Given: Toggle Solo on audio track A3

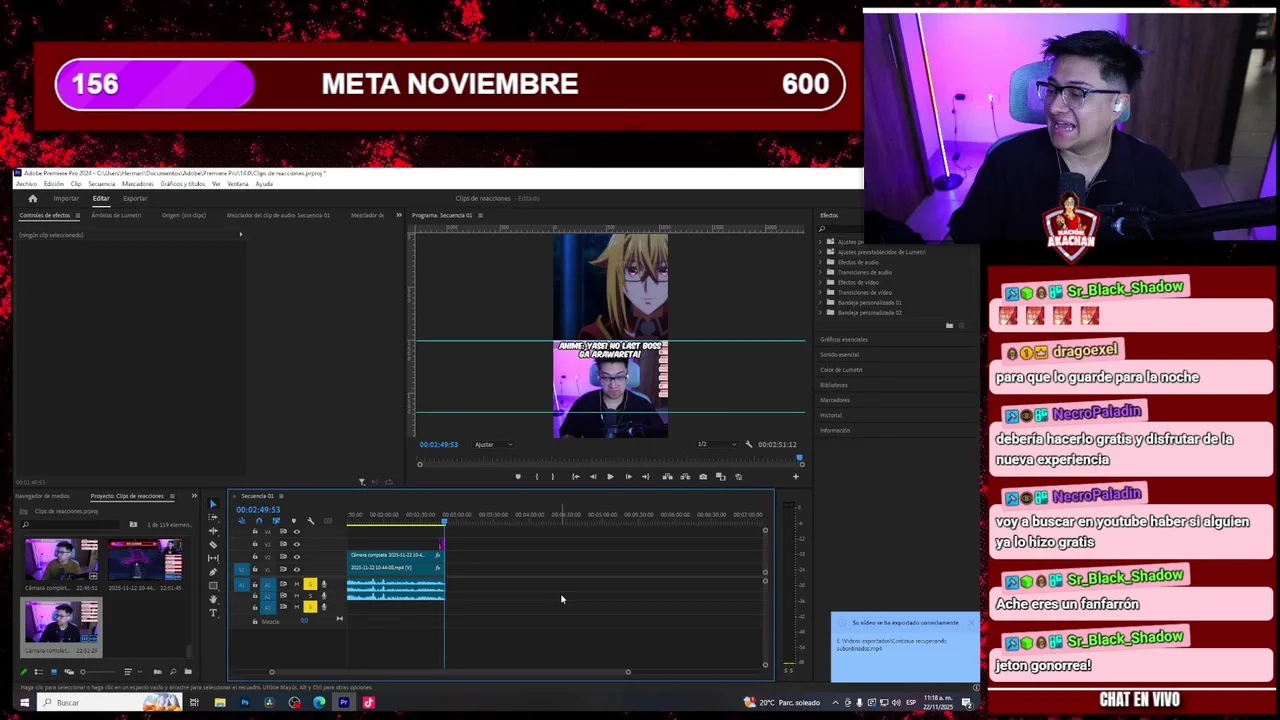Looking at the screenshot, I should point(310,607).
